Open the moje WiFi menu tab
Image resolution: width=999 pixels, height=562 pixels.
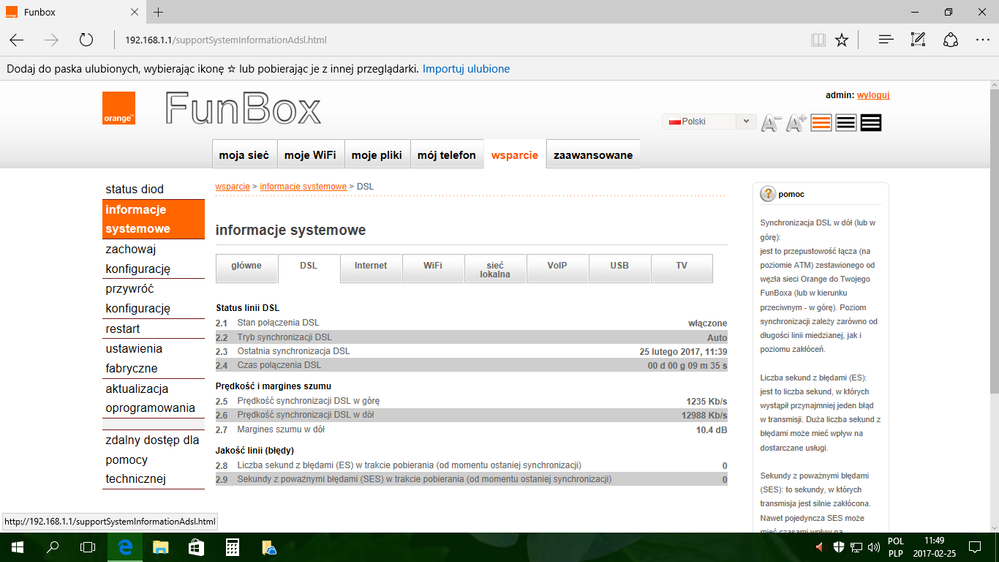coord(310,155)
